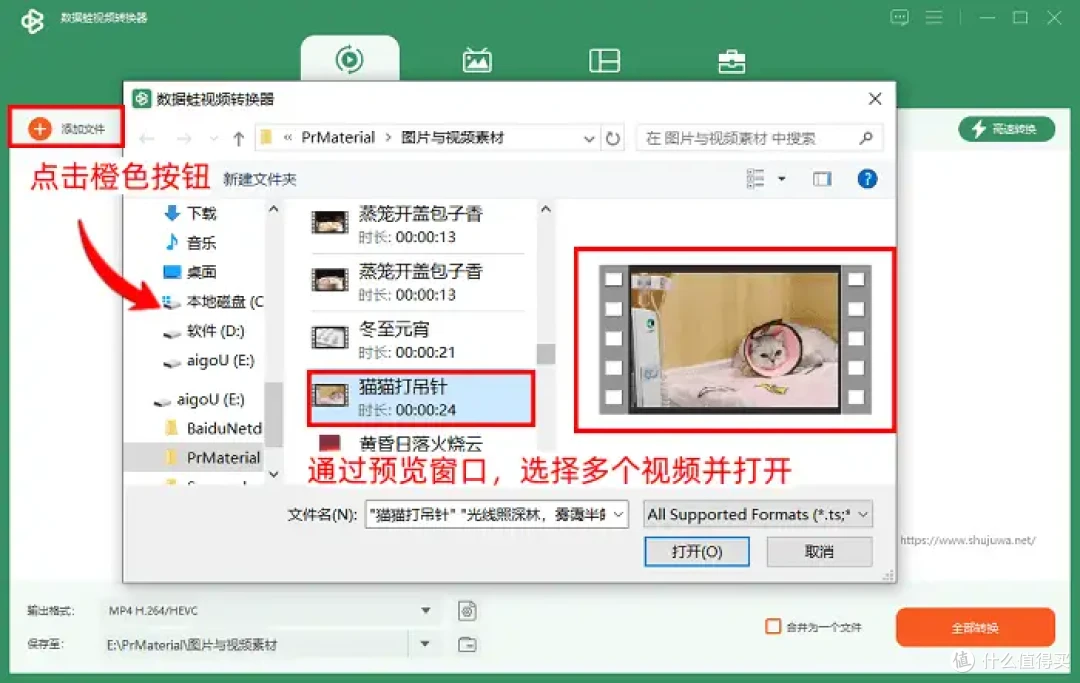The image size is (1080, 683).
Task: Select the second 蒸笼开盖包子香 video
Action: coord(418,282)
